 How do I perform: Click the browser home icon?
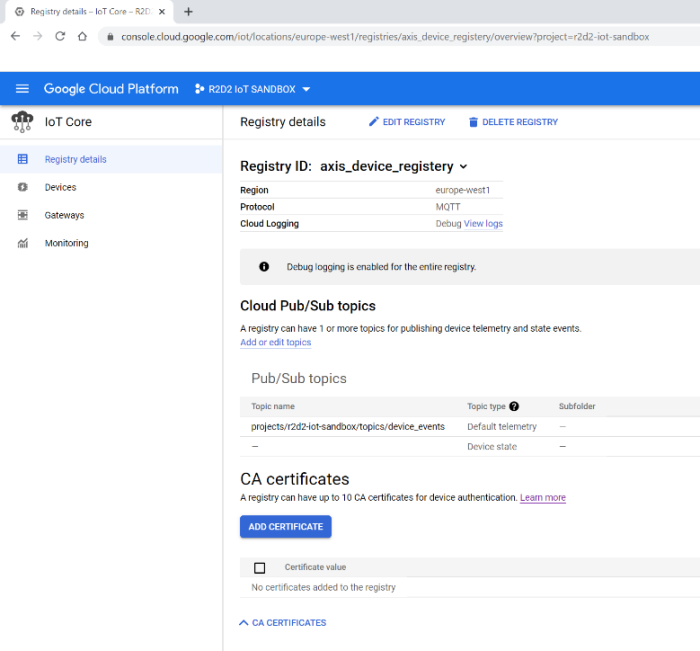click(x=82, y=36)
